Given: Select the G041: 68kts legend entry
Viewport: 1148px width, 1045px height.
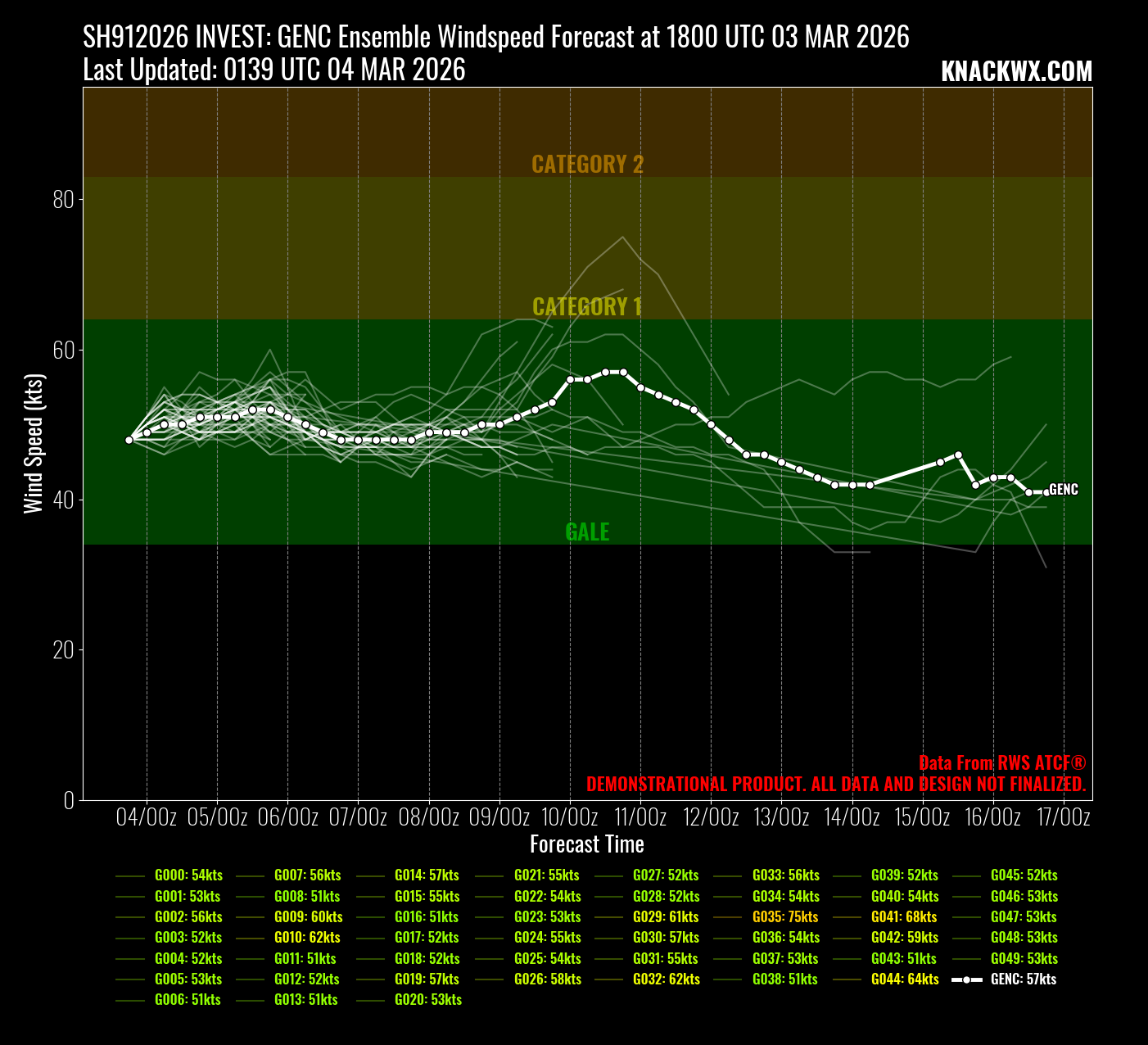Looking at the screenshot, I should coord(904,917).
